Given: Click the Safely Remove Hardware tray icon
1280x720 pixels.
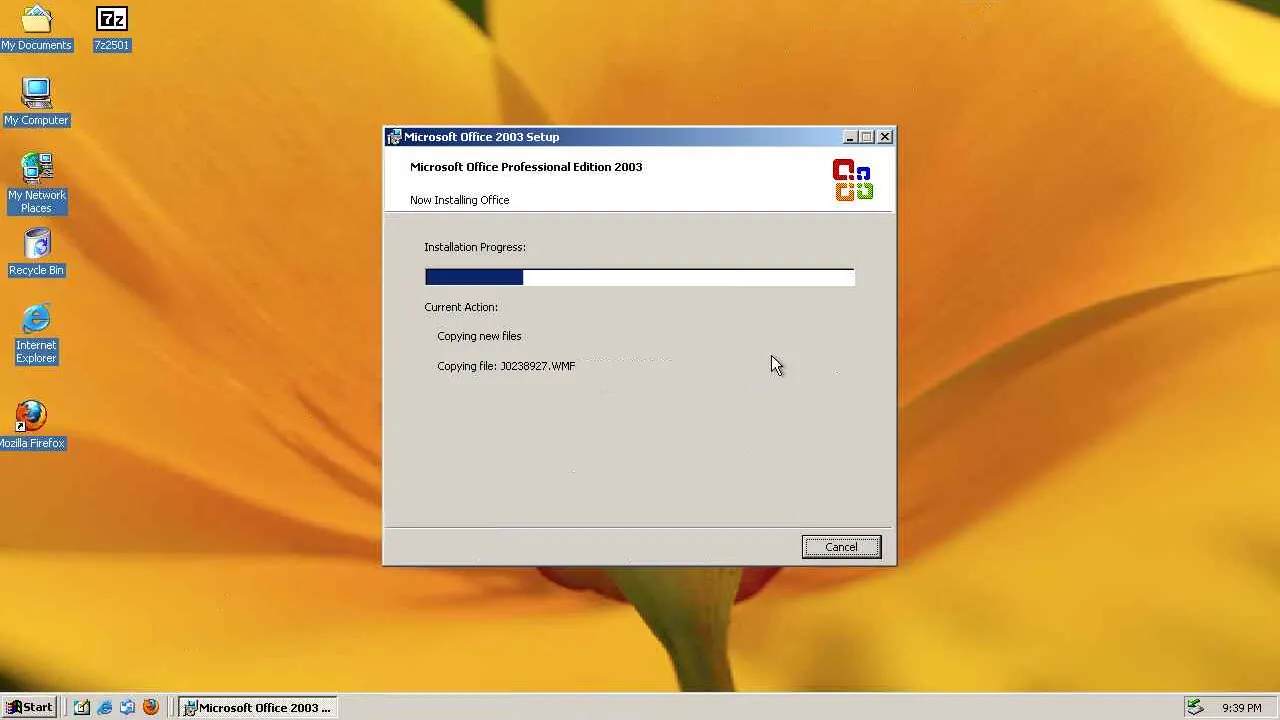Looking at the screenshot, I should [1195, 707].
